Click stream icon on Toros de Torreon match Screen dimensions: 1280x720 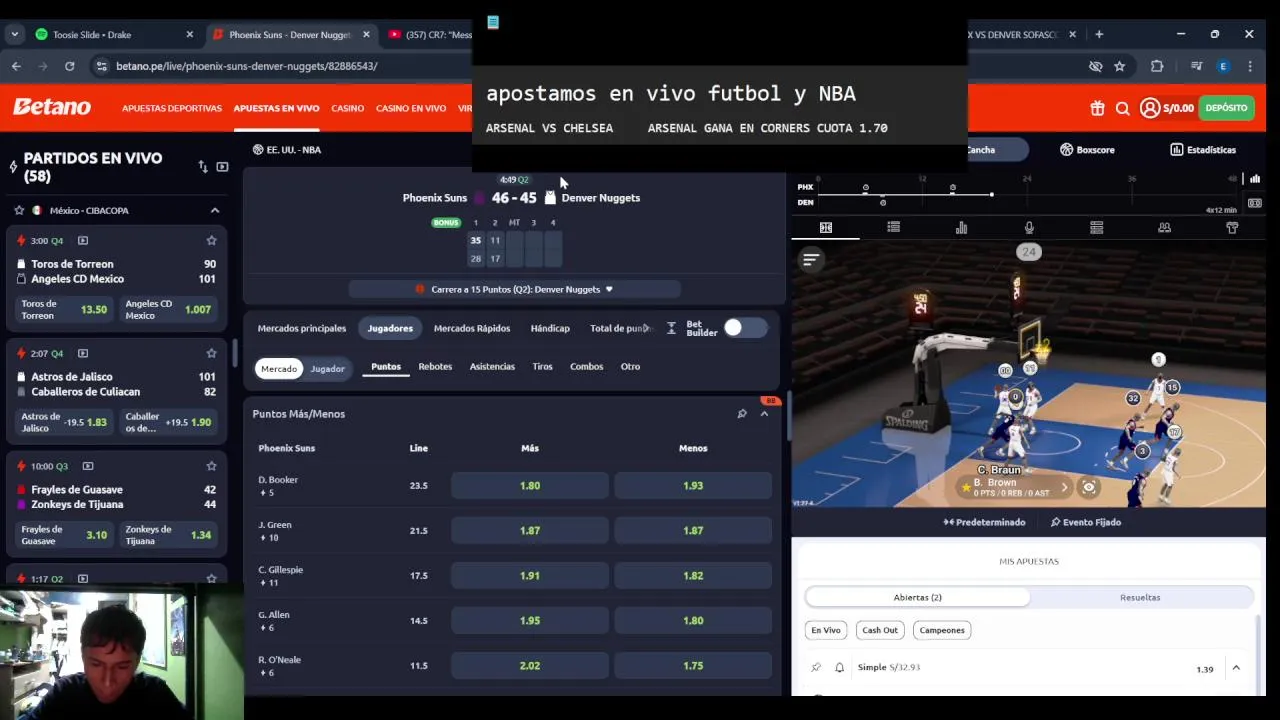[x=83, y=241]
